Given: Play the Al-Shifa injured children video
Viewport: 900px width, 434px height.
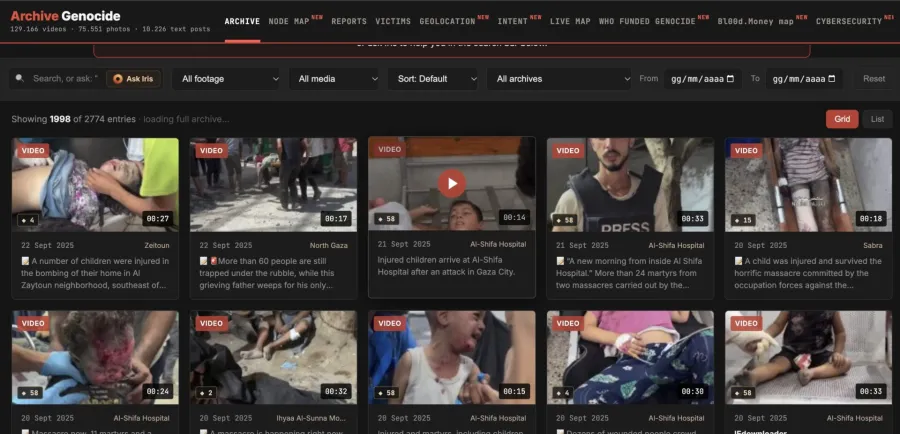Looking at the screenshot, I should click(x=452, y=183).
